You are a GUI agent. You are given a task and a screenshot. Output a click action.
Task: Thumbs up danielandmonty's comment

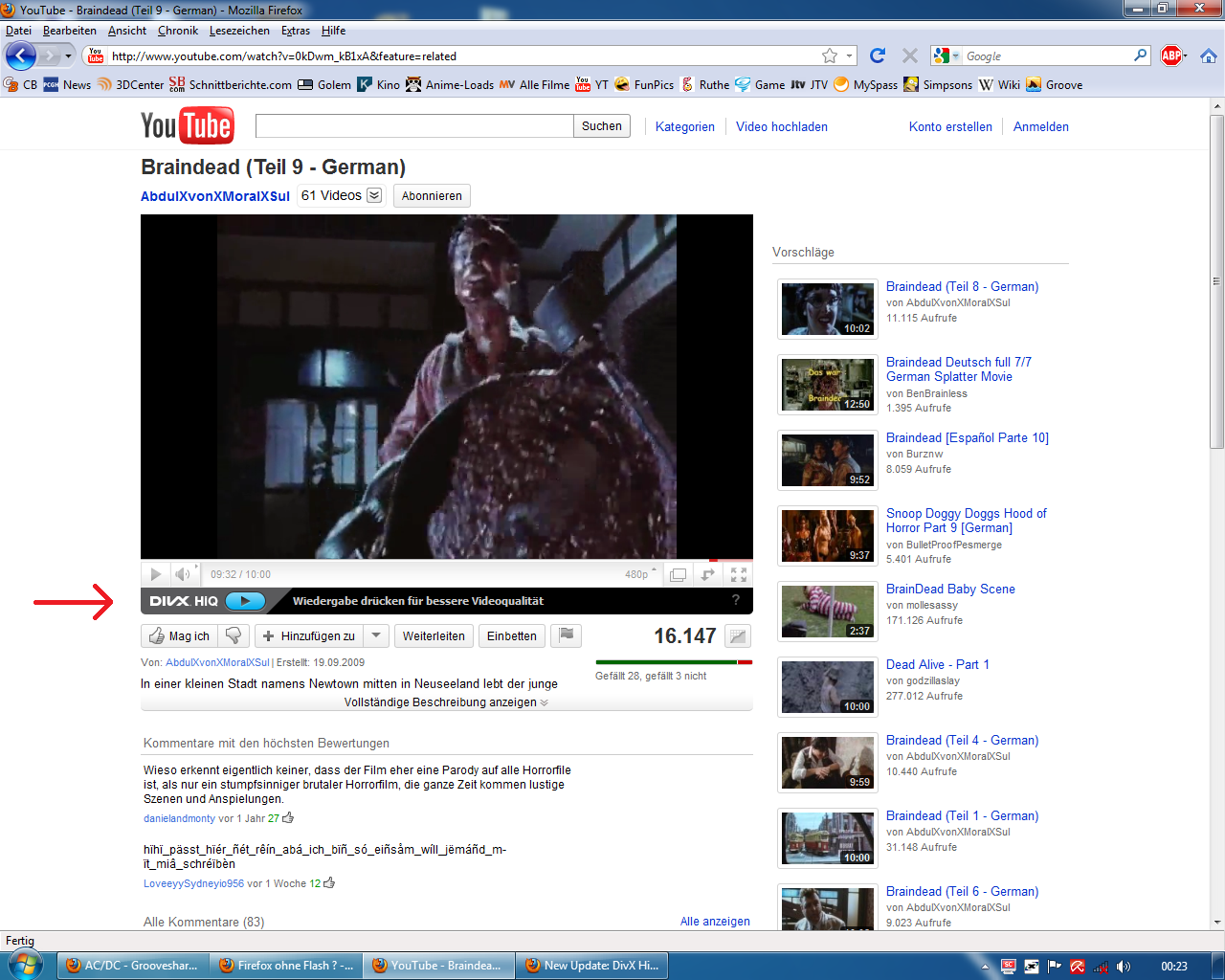(x=288, y=817)
